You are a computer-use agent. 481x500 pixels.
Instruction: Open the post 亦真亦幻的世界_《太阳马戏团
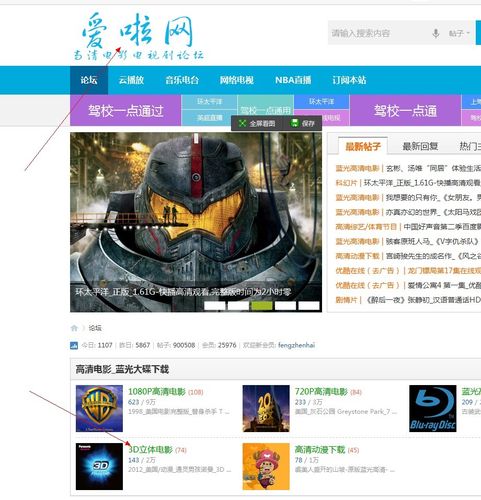(433, 212)
